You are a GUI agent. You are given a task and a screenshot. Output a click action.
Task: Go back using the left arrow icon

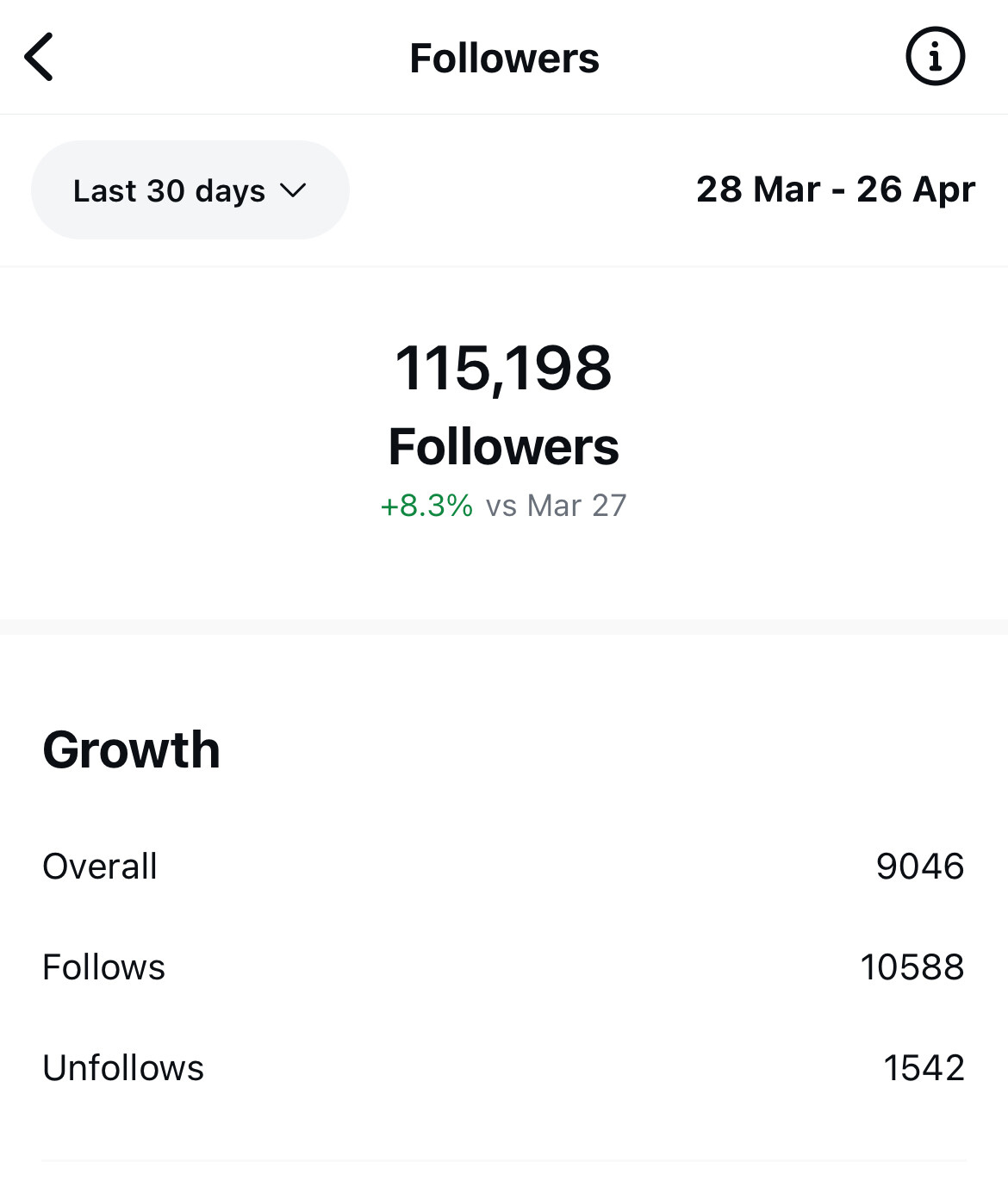click(x=39, y=57)
